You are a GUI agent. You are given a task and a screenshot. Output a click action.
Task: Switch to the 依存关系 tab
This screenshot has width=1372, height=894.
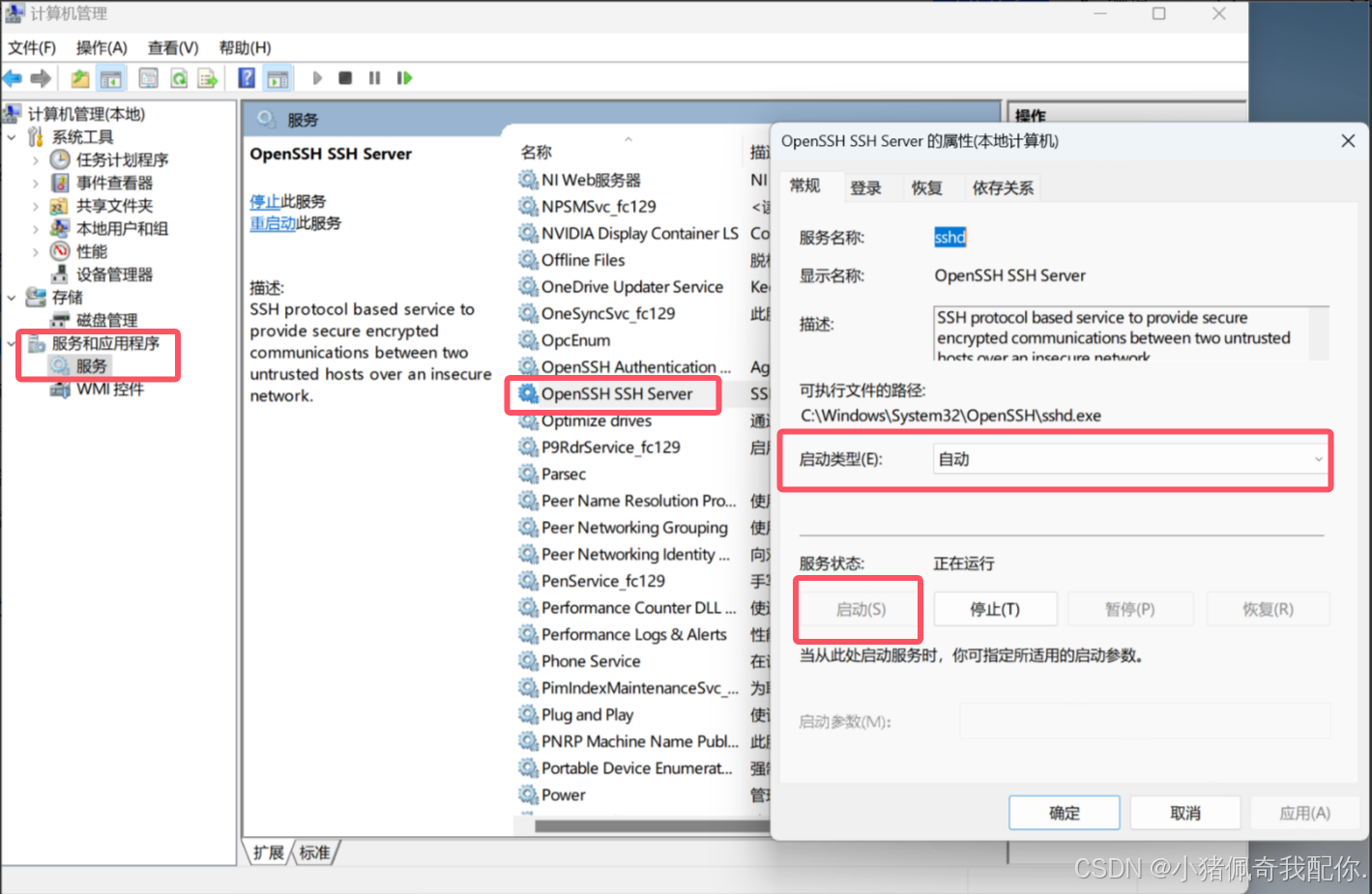coord(1002,187)
